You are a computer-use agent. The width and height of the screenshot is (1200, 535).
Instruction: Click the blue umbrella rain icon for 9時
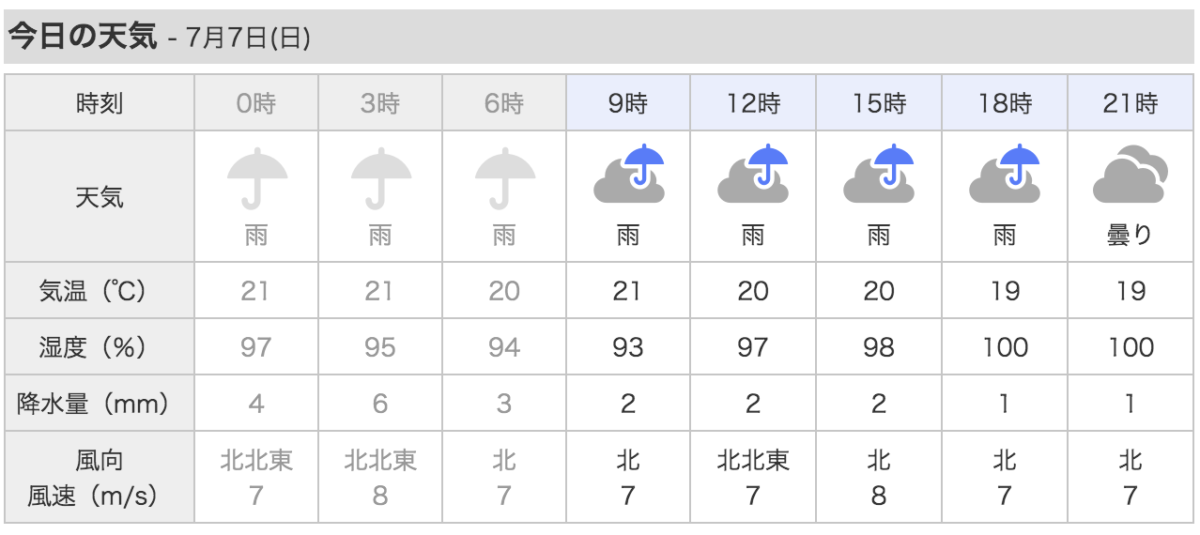coord(628,176)
